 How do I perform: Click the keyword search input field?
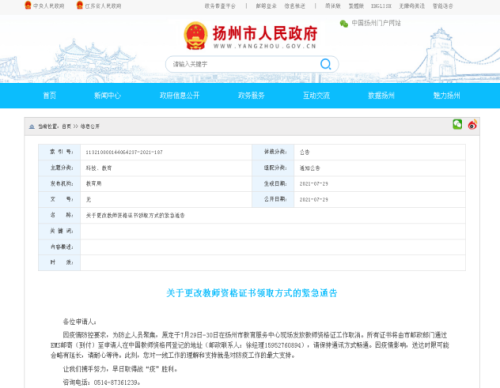pyautogui.click(x=243, y=64)
